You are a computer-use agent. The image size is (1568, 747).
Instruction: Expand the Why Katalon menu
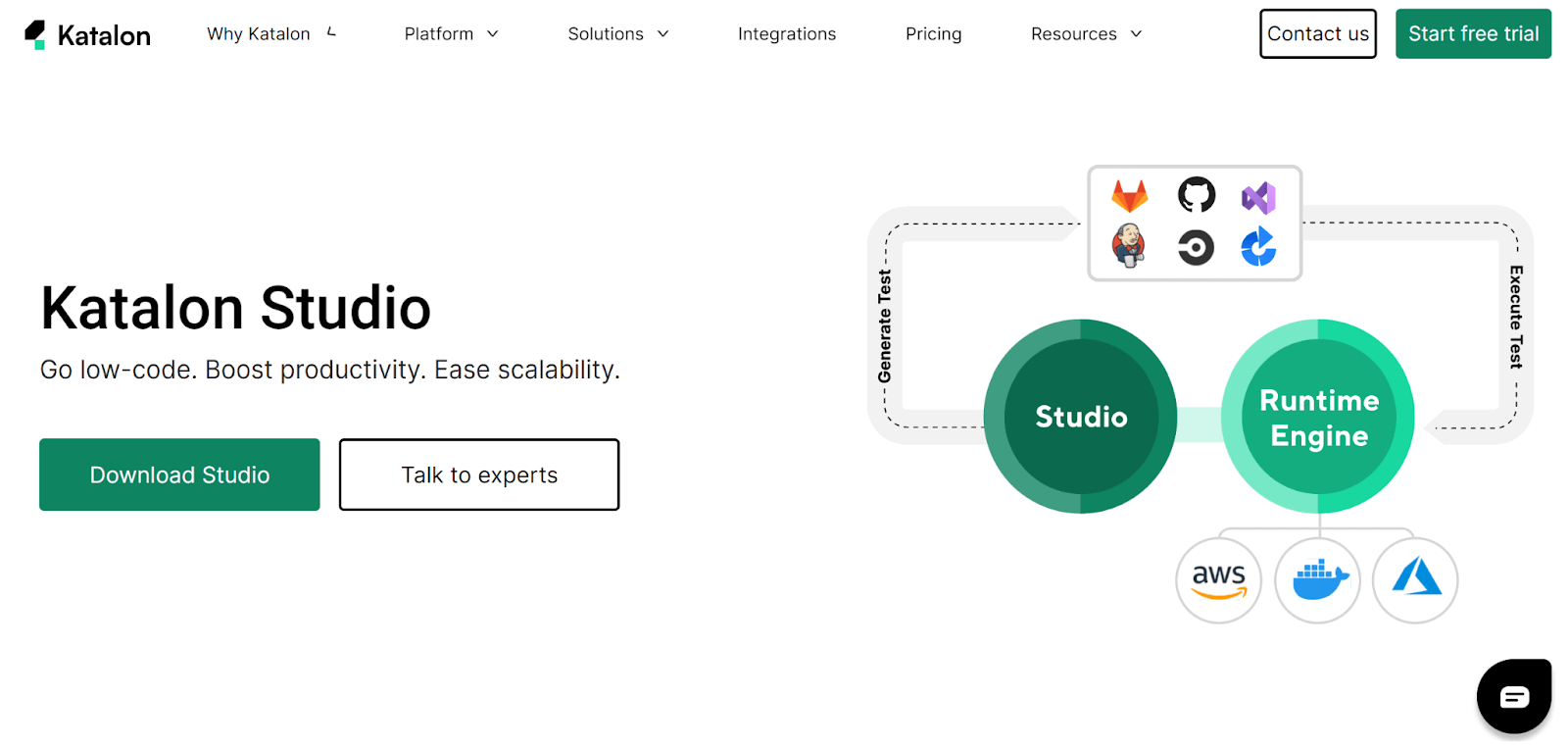tap(271, 34)
